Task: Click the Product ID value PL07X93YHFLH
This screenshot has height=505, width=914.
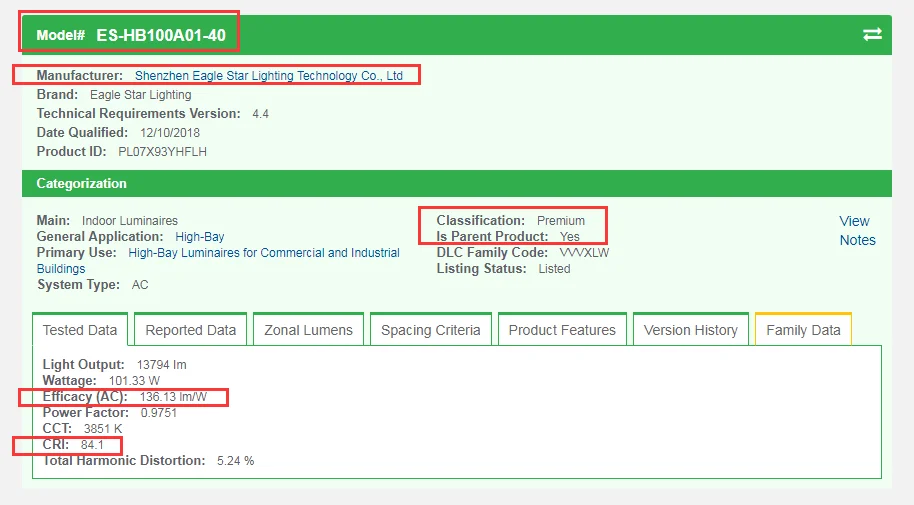Action: [x=163, y=152]
